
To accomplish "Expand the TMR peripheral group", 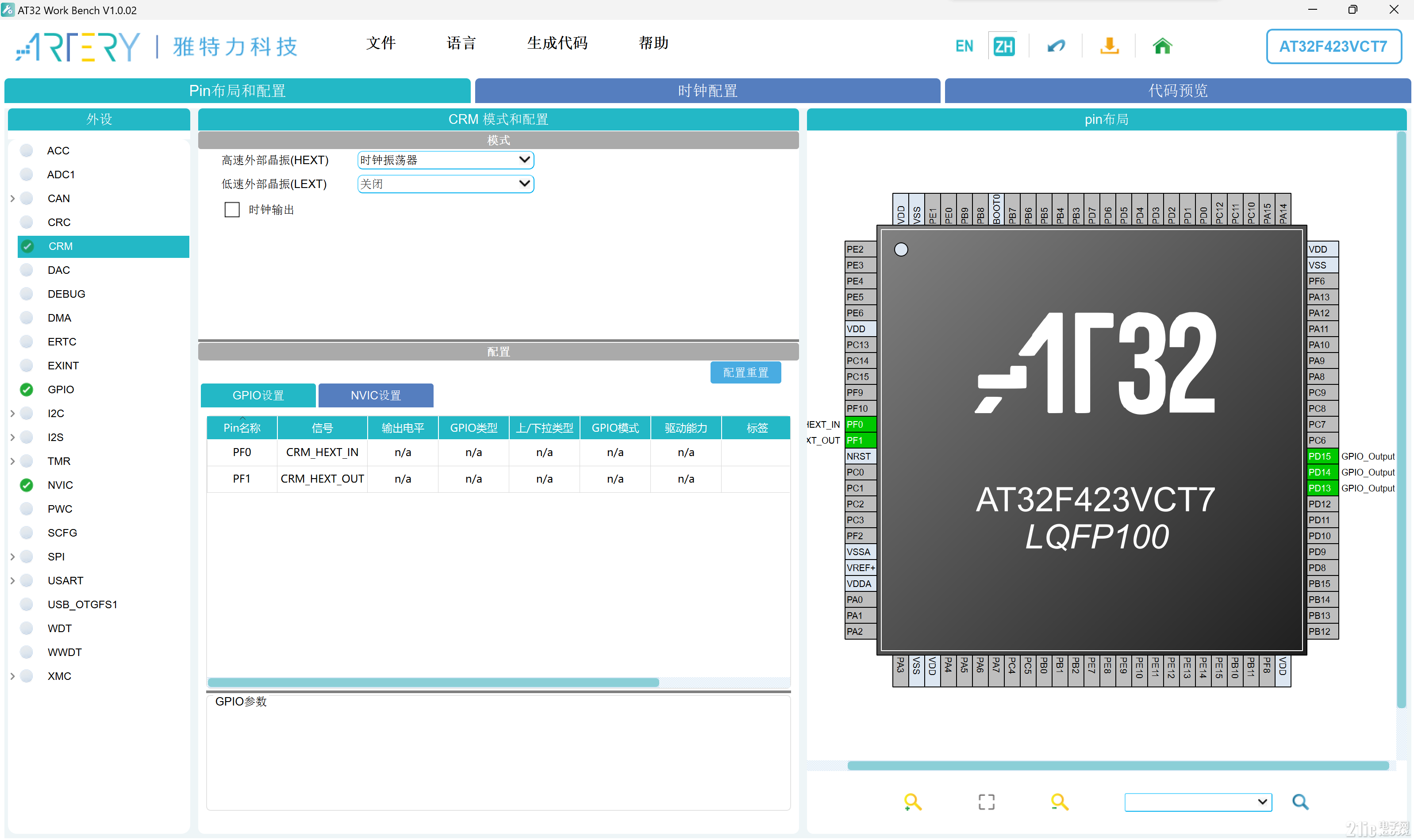I will [x=12, y=461].
